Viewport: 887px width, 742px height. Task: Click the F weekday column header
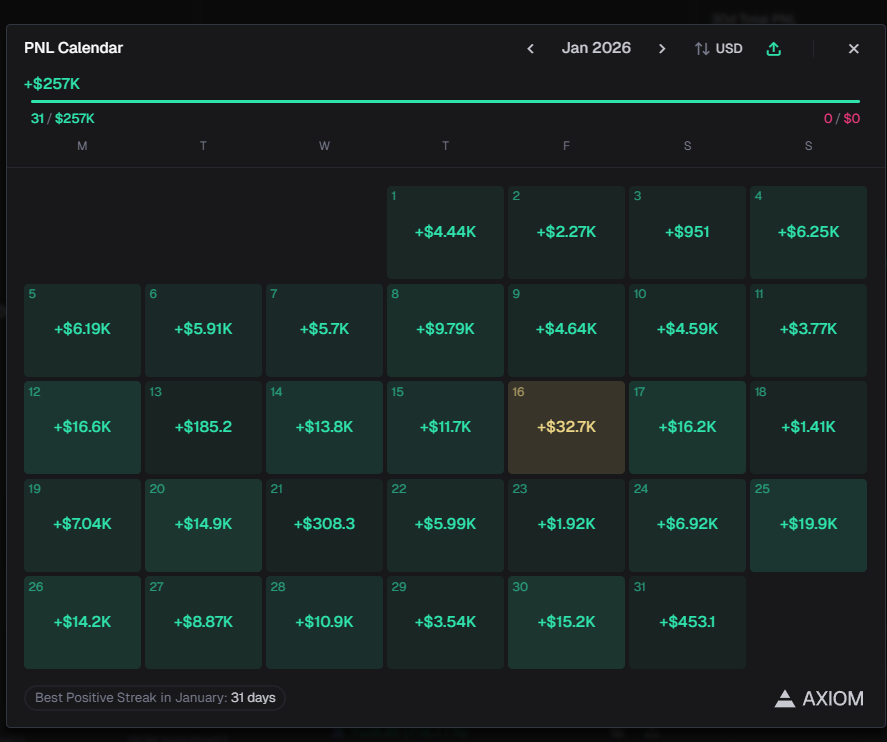click(566, 146)
